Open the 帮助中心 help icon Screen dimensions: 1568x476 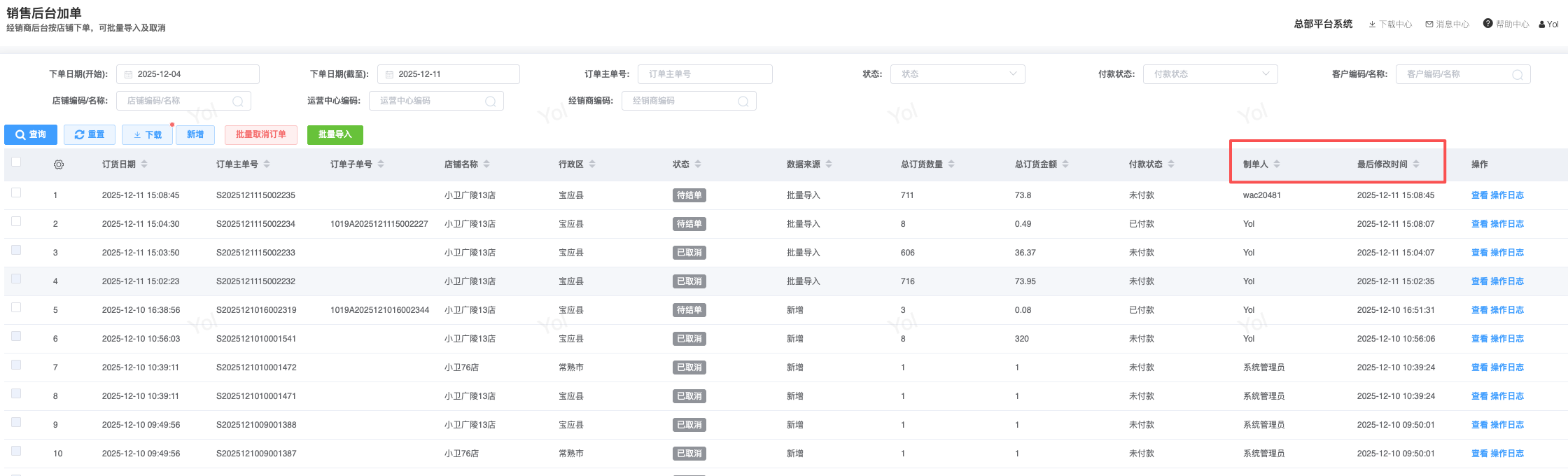pyautogui.click(x=1488, y=24)
